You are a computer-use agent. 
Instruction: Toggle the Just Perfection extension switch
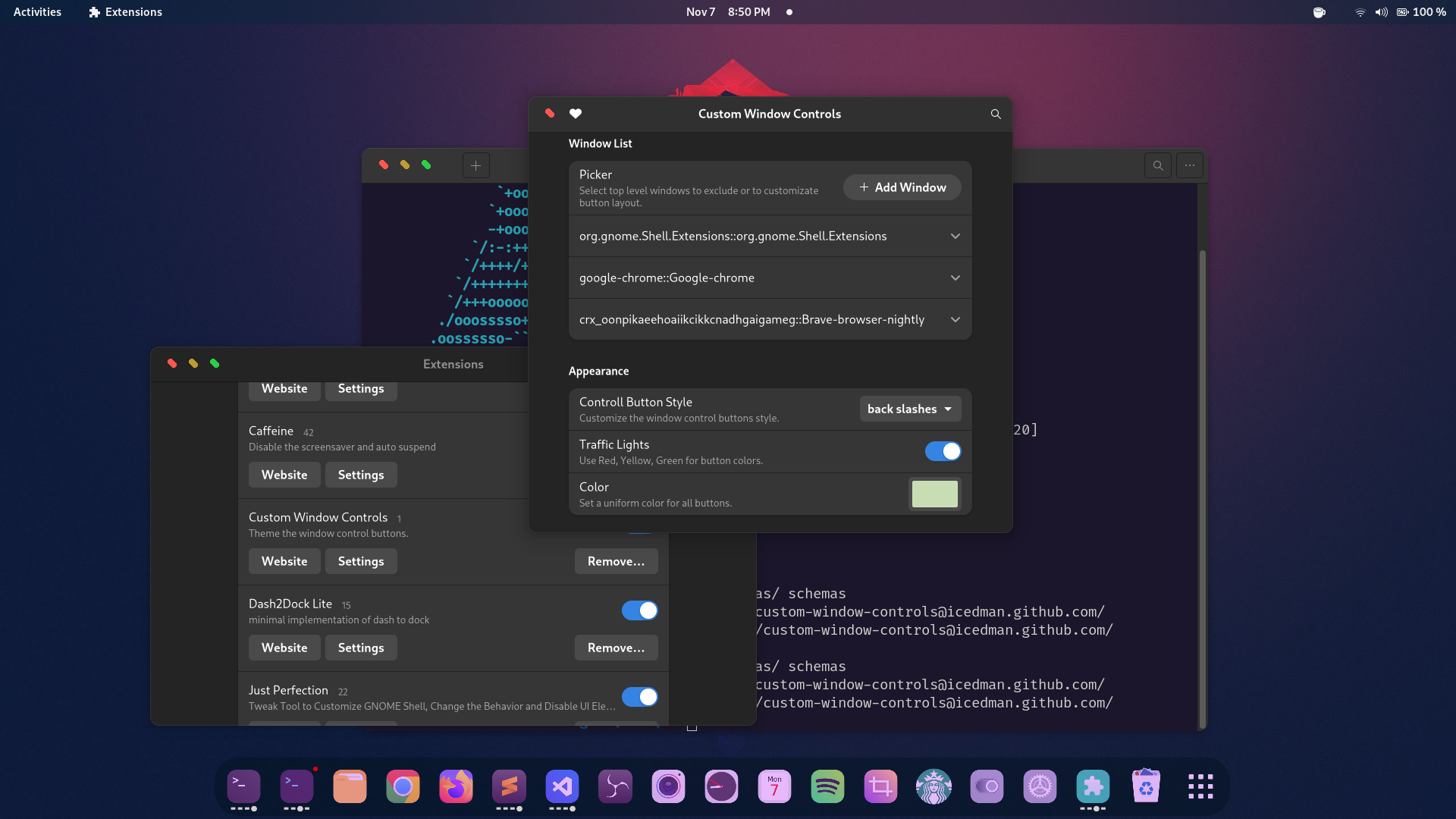(x=639, y=697)
